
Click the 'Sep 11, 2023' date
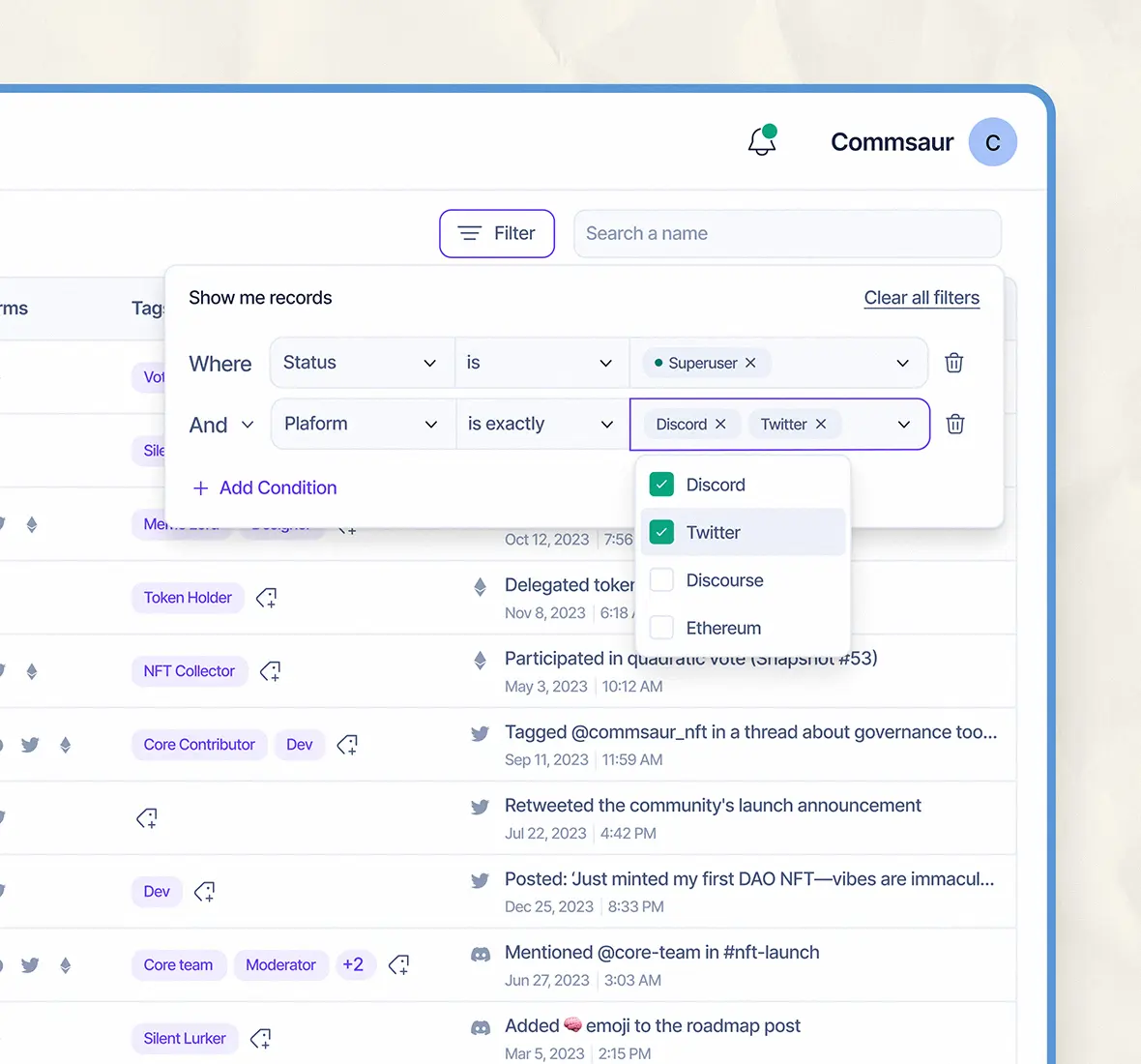point(545,759)
